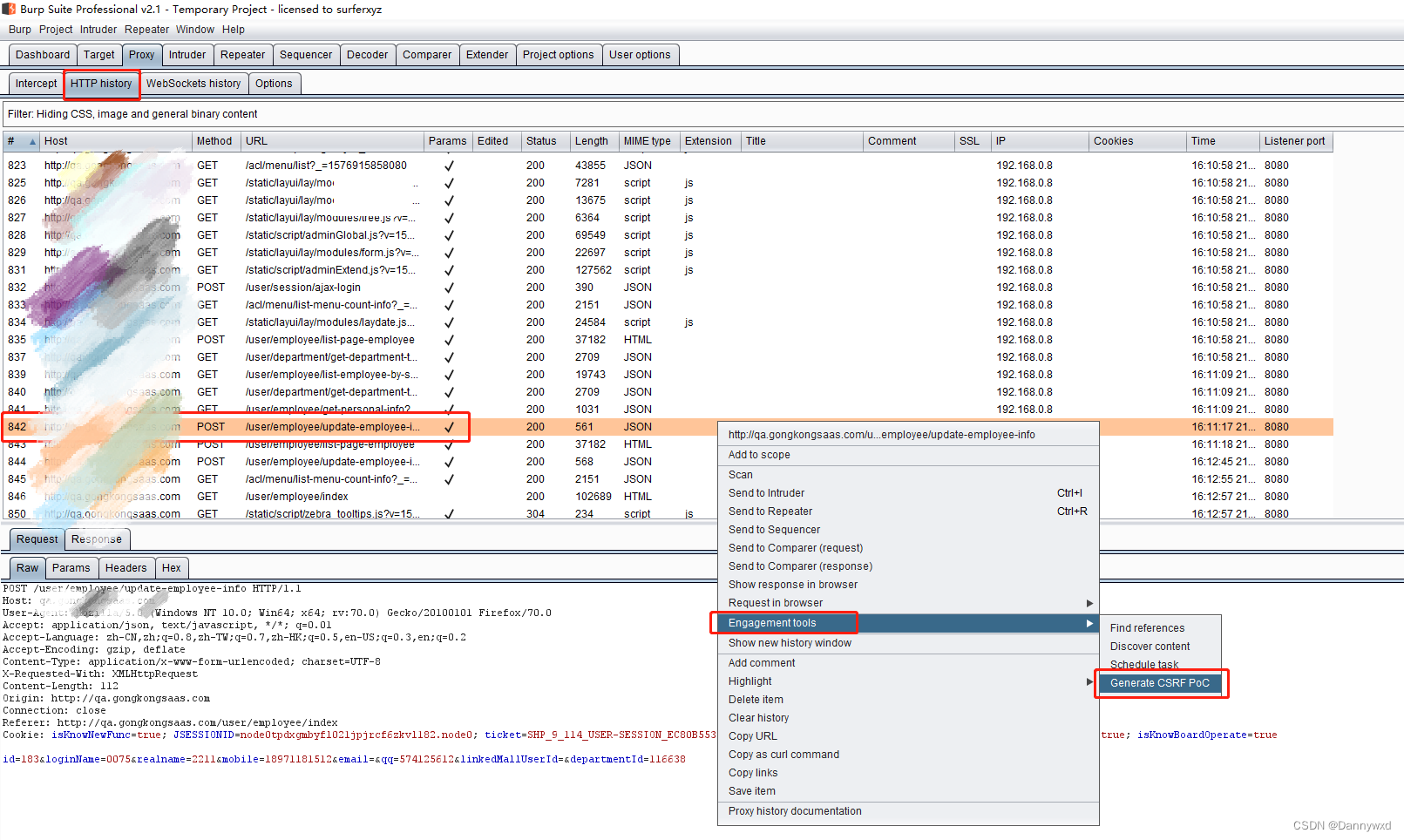
Task: Select Send to Comparer (response)
Action: tap(908, 566)
